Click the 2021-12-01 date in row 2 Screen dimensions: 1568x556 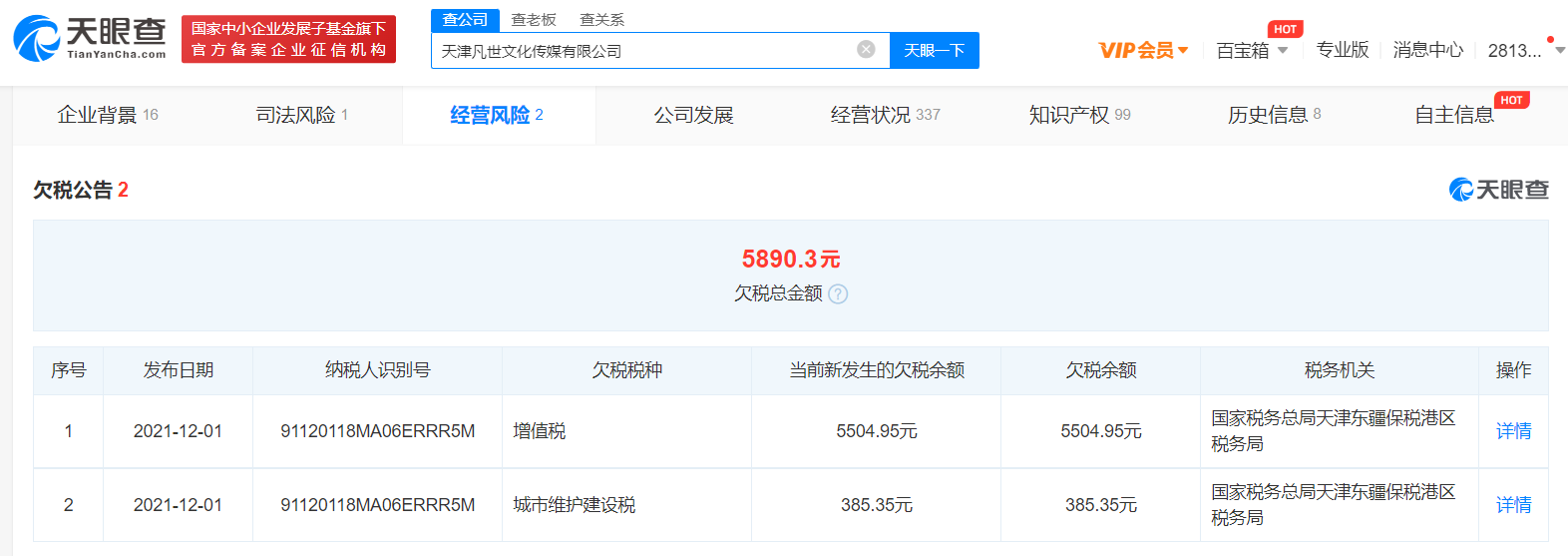tap(178, 505)
